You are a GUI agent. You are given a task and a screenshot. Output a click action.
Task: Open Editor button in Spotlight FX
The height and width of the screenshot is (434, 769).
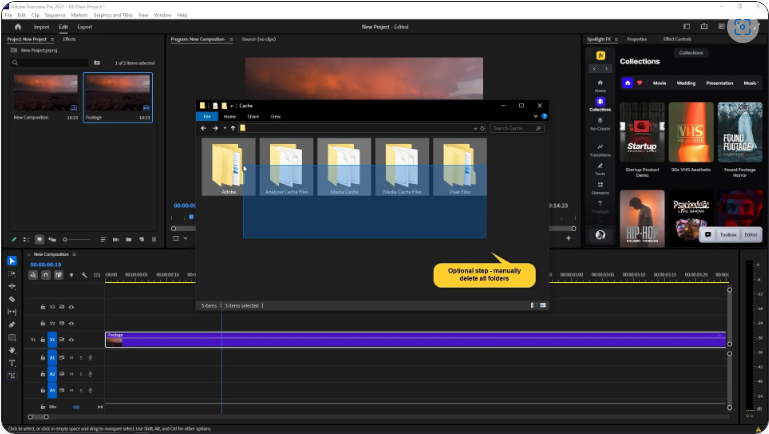pos(751,235)
